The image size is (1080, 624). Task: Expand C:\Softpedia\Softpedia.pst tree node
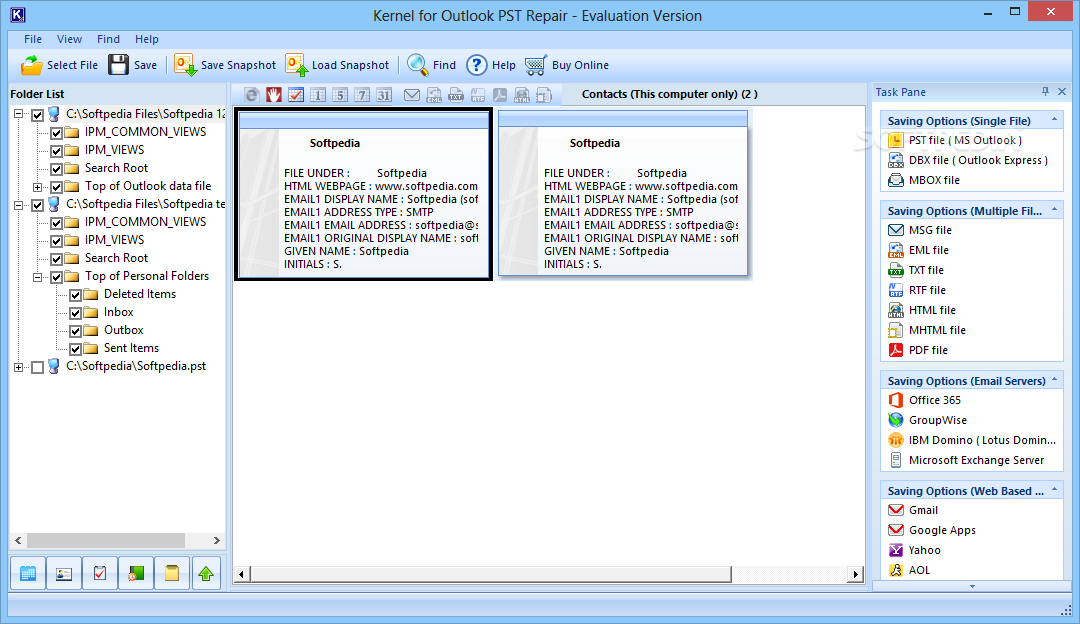tap(19, 367)
